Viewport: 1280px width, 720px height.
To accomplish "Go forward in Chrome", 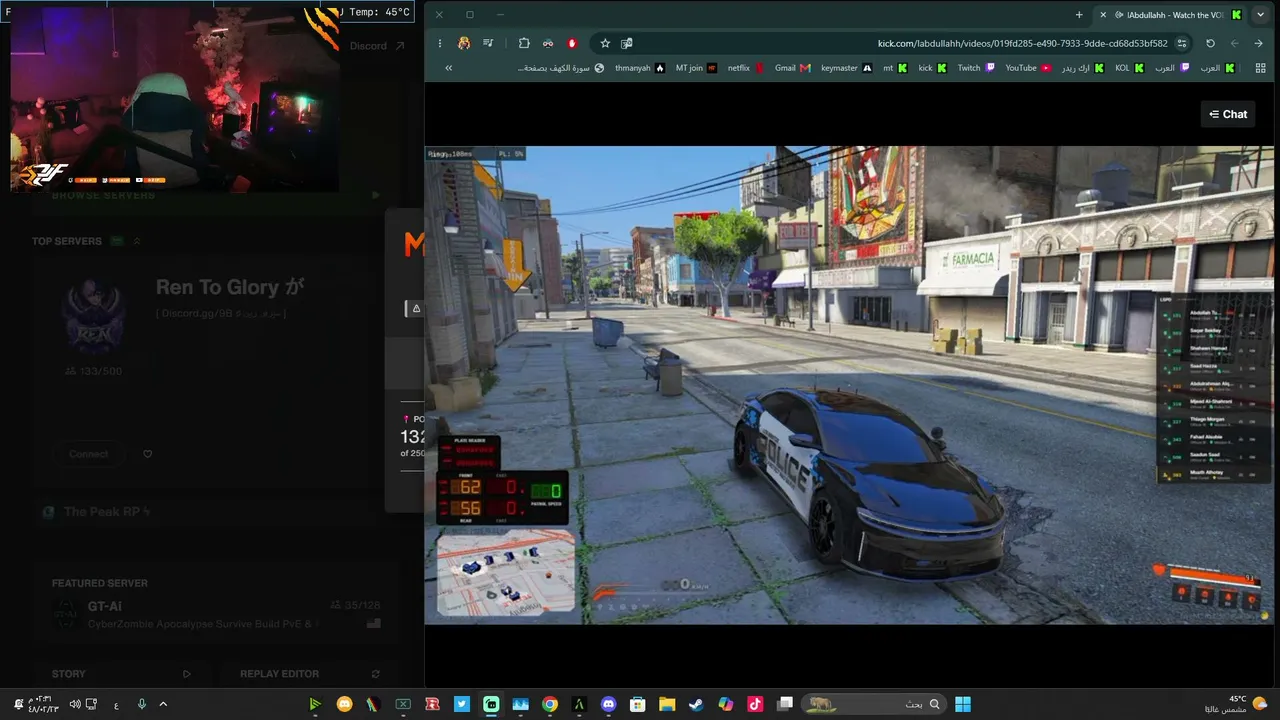I will coord(1234,43).
